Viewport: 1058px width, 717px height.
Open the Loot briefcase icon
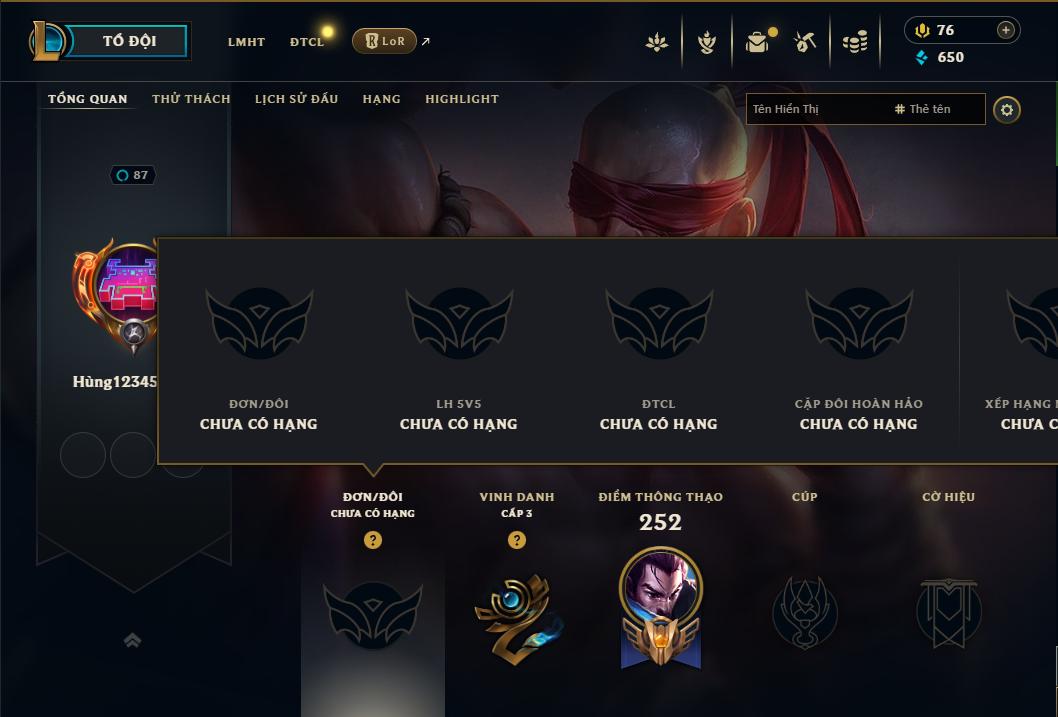click(758, 42)
